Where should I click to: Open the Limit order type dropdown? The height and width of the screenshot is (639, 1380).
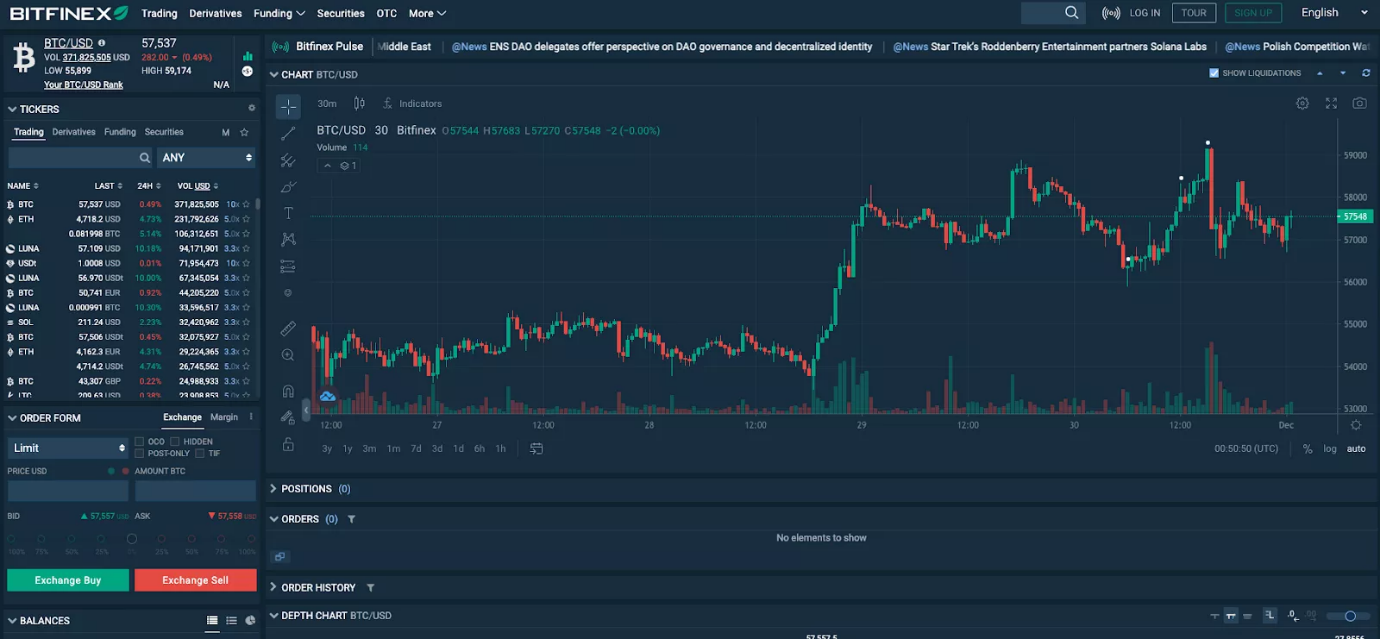(68, 447)
